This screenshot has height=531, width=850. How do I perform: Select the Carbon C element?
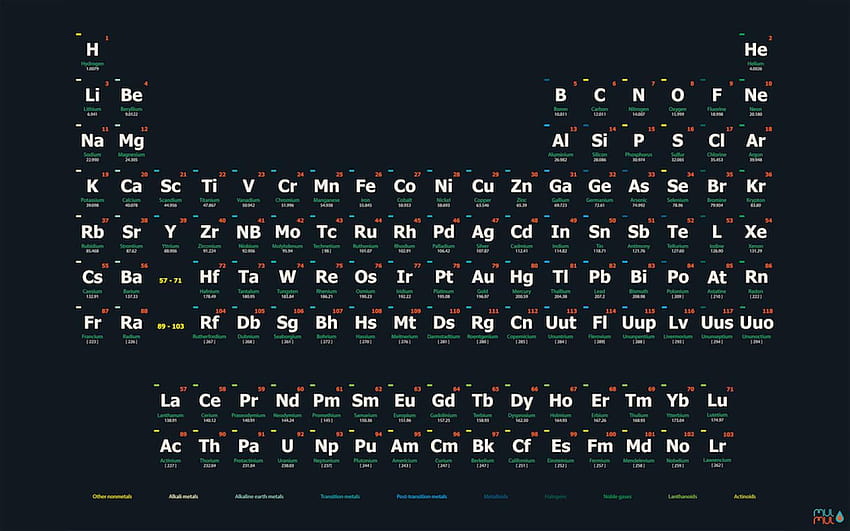click(600, 98)
